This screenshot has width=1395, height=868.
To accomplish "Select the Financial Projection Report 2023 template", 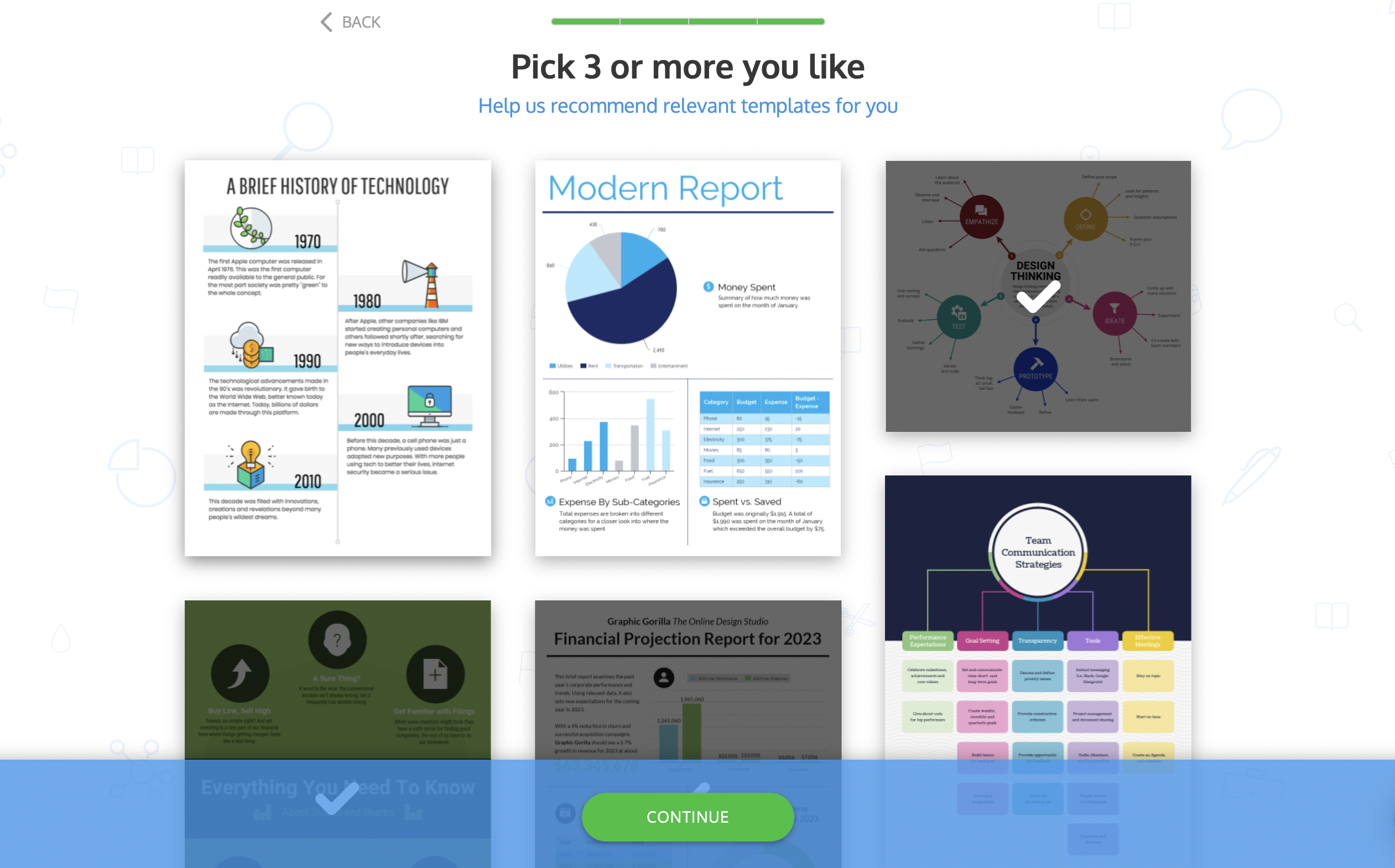I will click(x=688, y=690).
